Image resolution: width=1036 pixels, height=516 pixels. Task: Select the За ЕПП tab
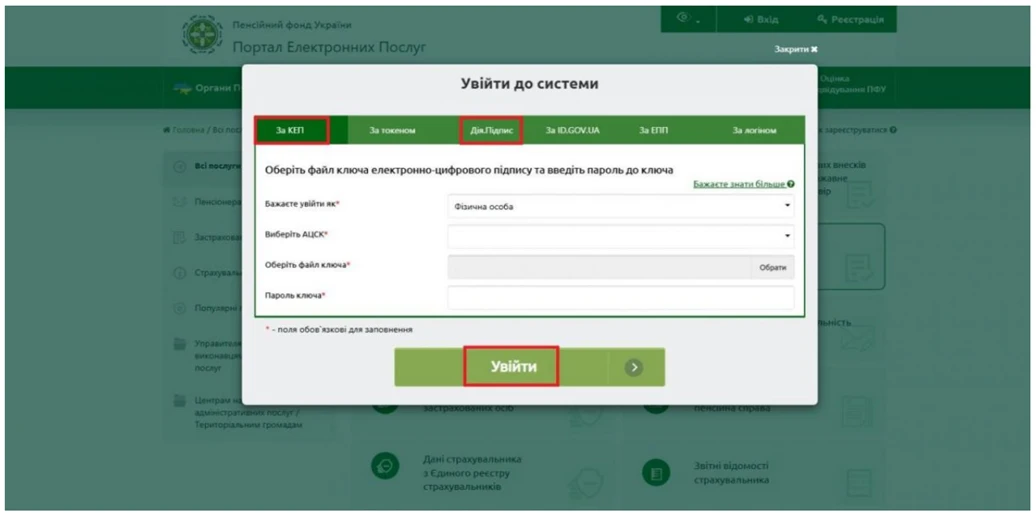pyautogui.click(x=653, y=130)
